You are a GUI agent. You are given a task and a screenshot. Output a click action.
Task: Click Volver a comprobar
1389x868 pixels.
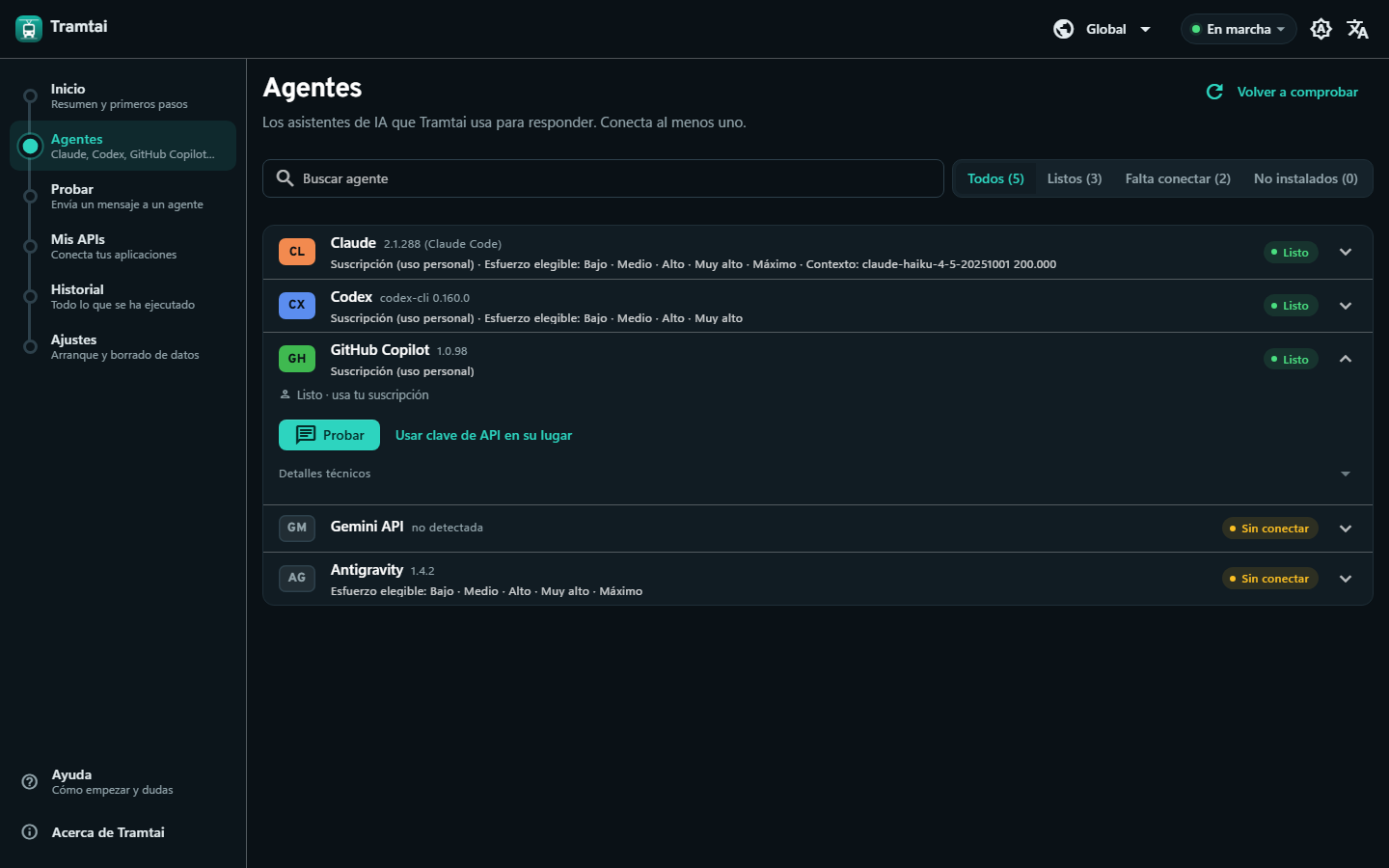[1282, 92]
